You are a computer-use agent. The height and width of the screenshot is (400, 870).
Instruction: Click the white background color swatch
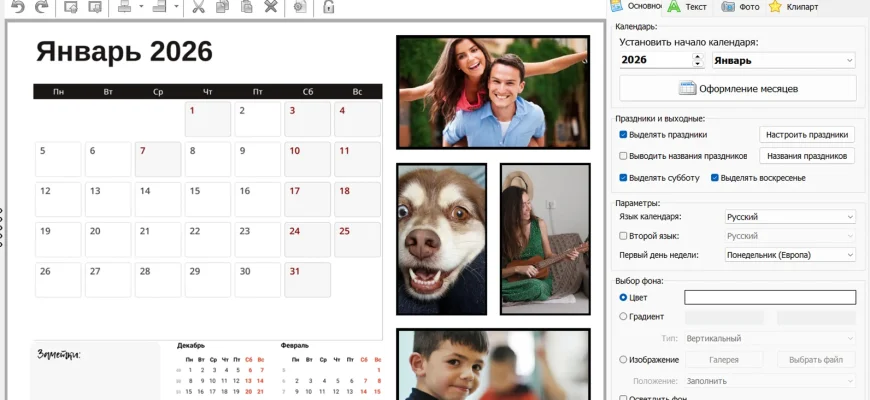tap(770, 297)
